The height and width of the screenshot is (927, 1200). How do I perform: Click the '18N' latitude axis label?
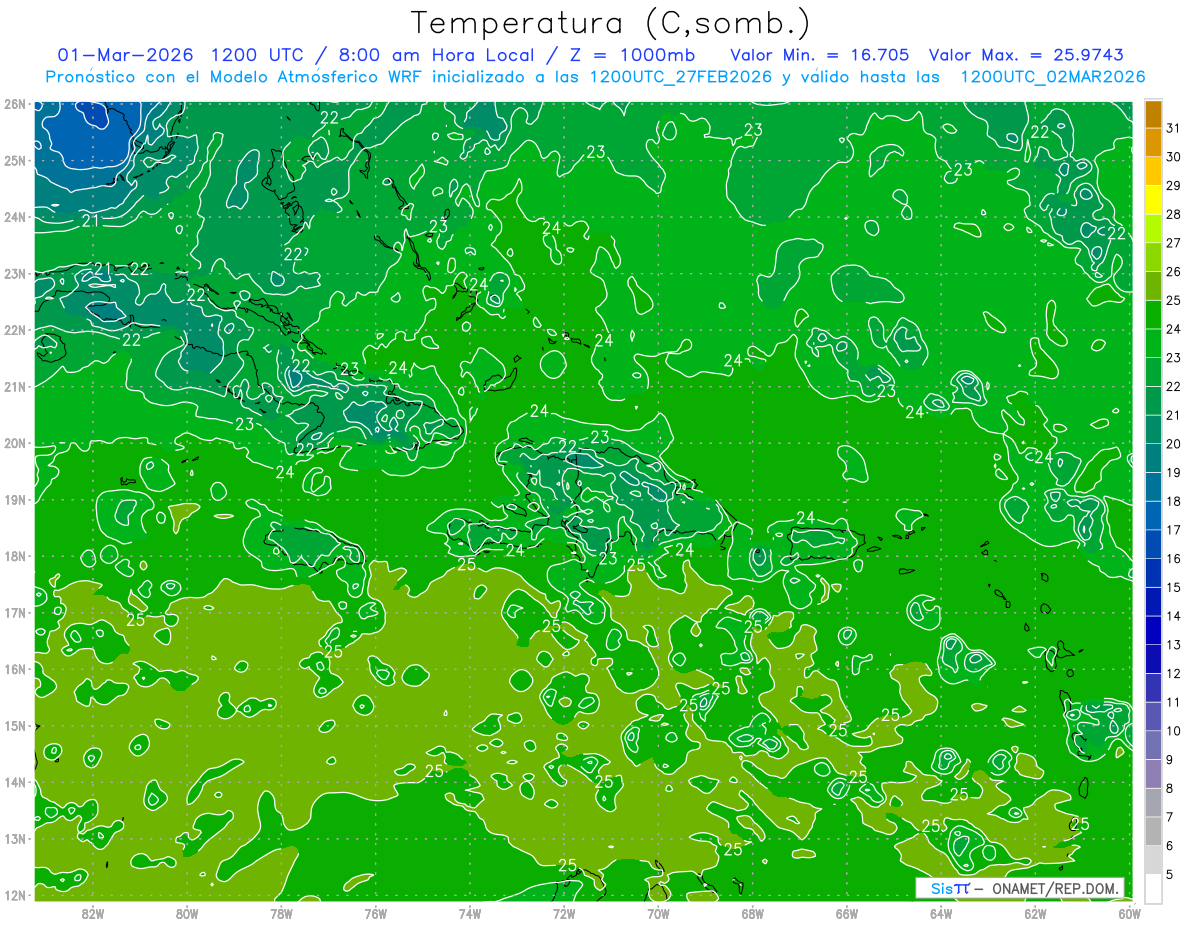(x=14, y=556)
